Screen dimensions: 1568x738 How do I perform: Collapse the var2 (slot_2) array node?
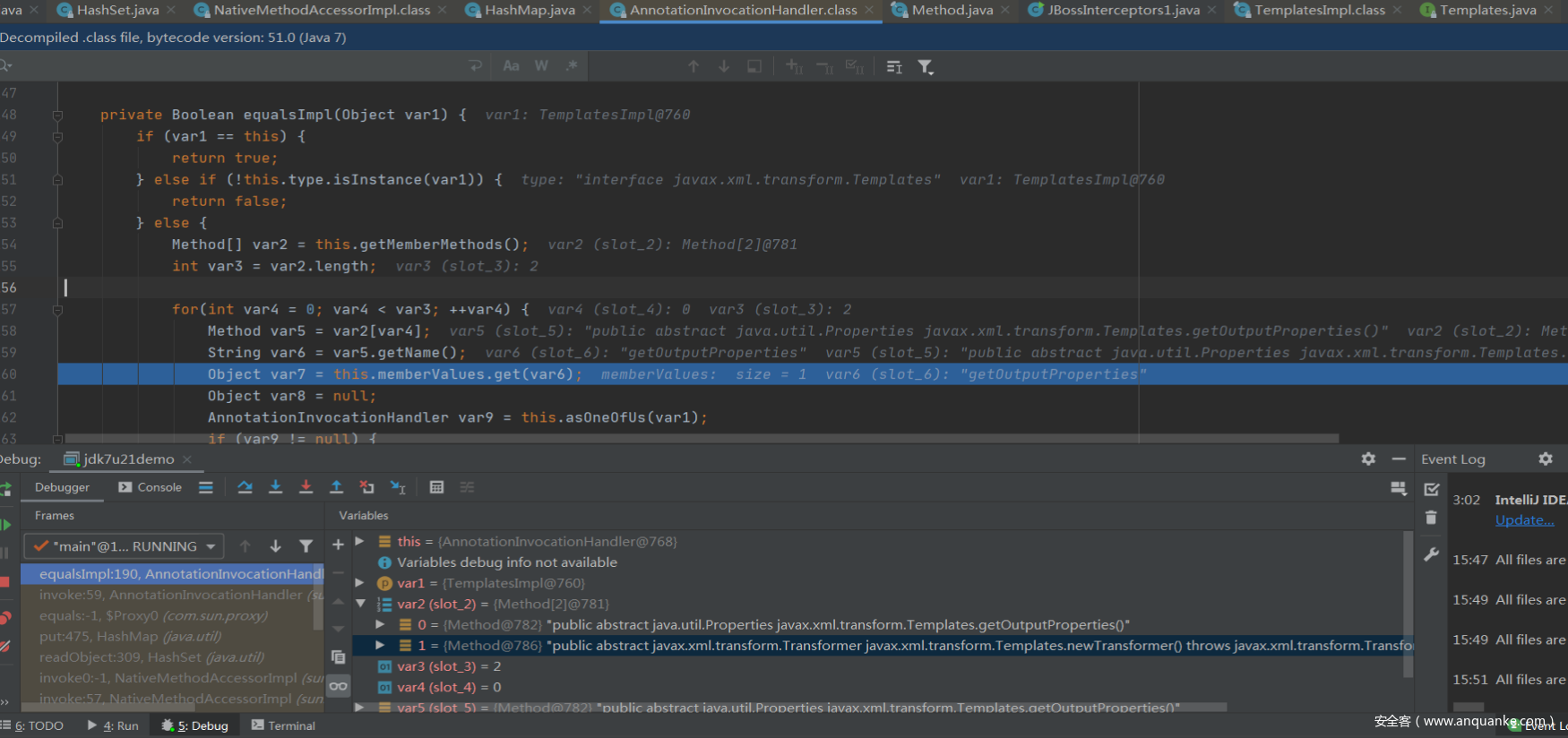(x=361, y=604)
